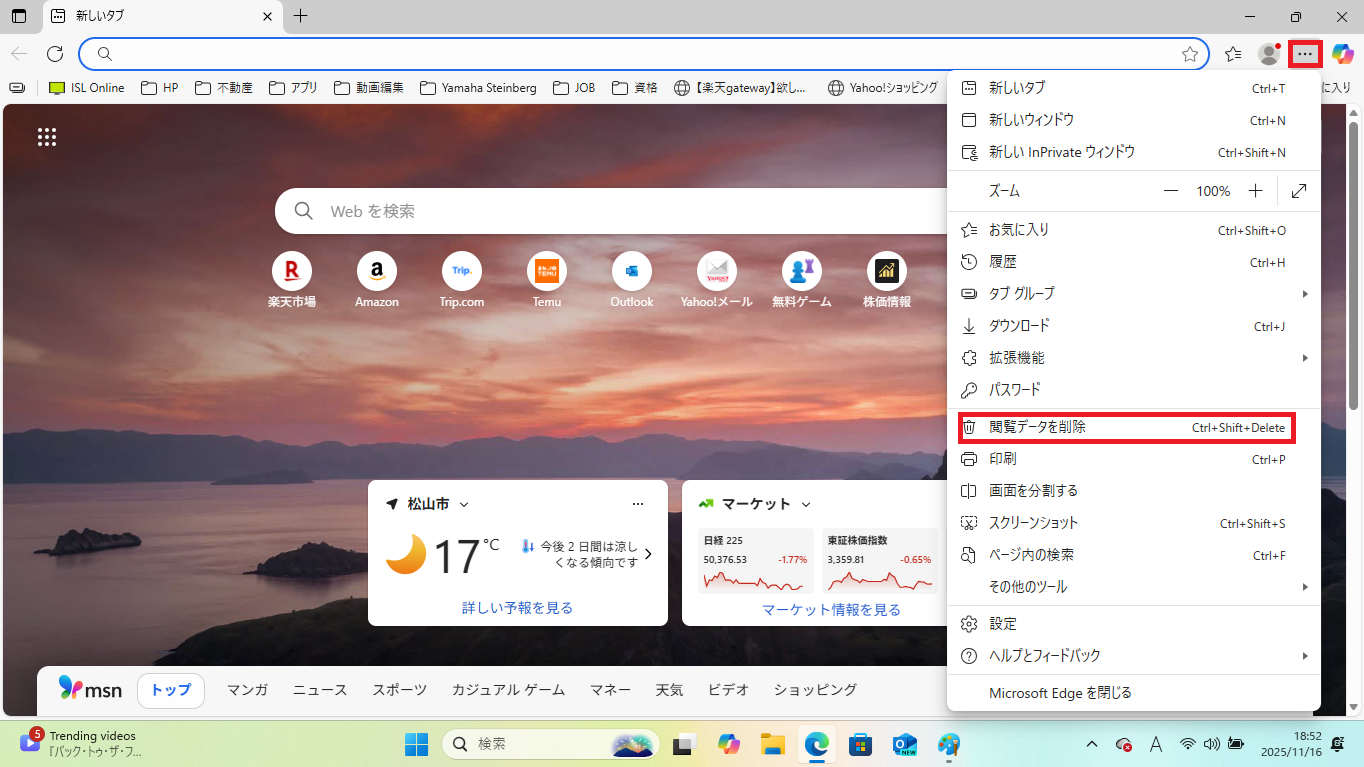The width and height of the screenshot is (1364, 767).
Task: Click the マーケット情報を見る link
Action: click(x=831, y=610)
